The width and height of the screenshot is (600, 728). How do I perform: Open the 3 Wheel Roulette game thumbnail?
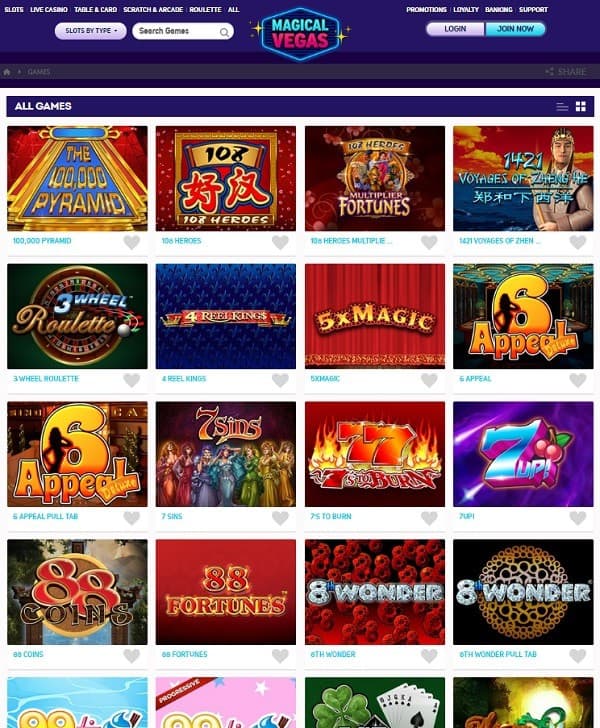click(77, 316)
